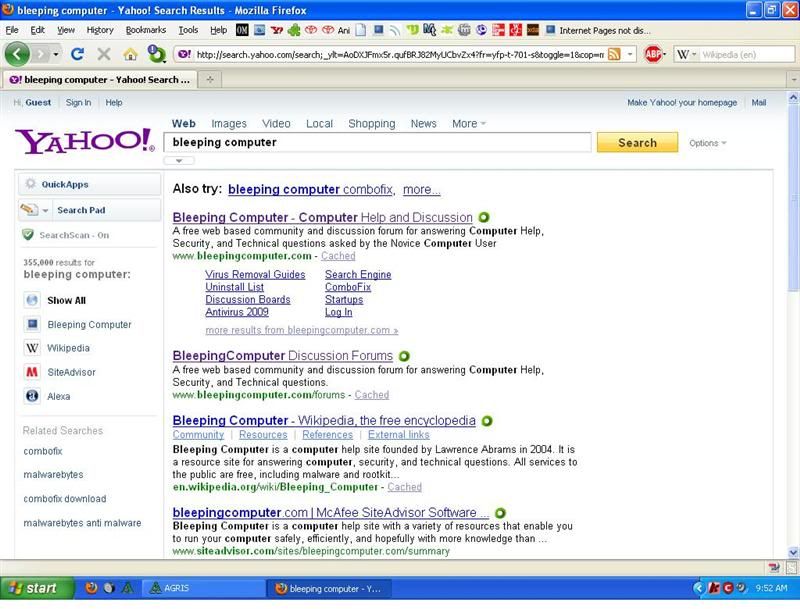Select the bleeping computer Yahoo! Search browser tab

tap(100, 80)
